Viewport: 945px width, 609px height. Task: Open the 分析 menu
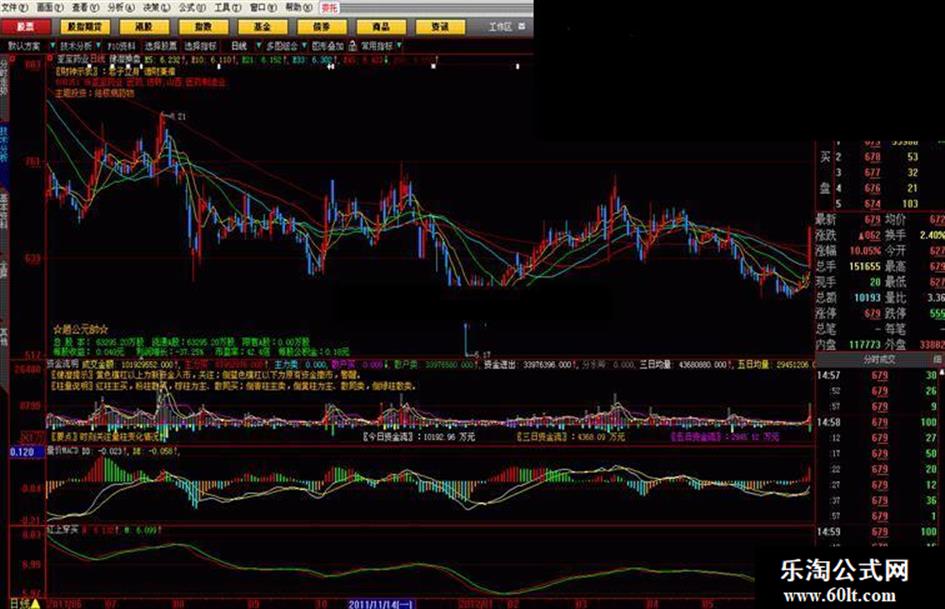[x=120, y=7]
